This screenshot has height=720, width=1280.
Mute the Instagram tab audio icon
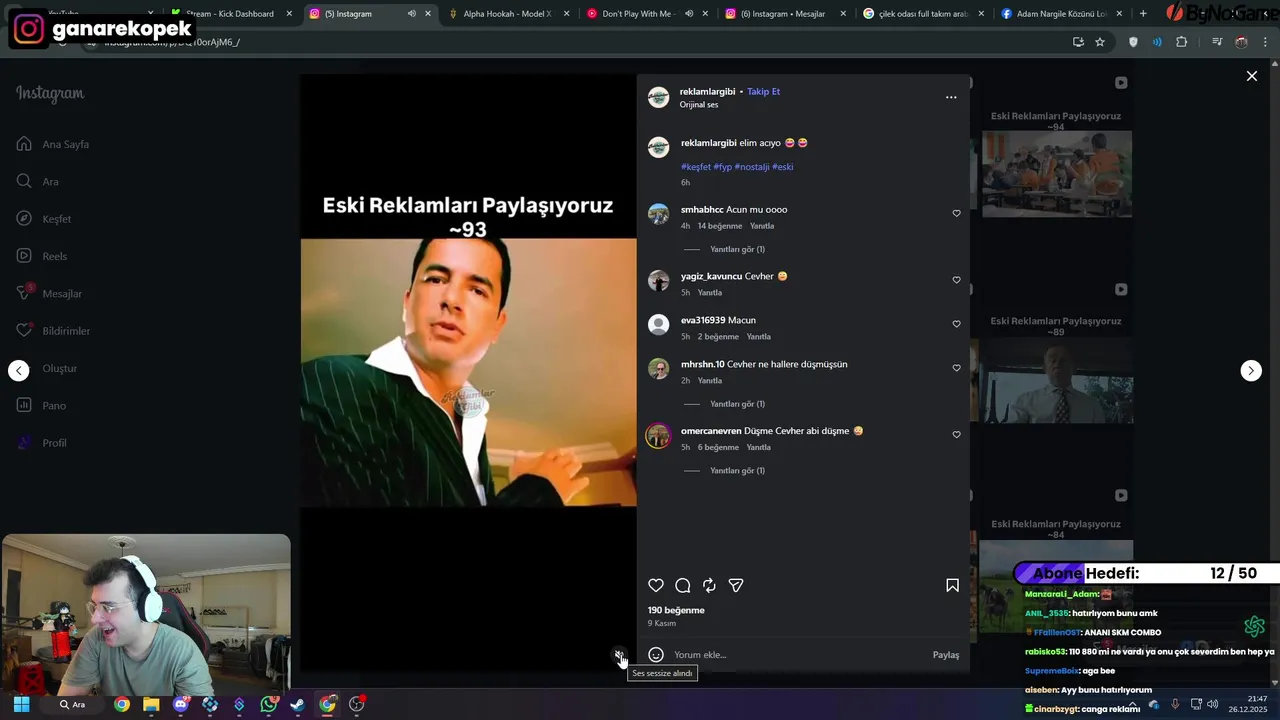click(x=411, y=14)
